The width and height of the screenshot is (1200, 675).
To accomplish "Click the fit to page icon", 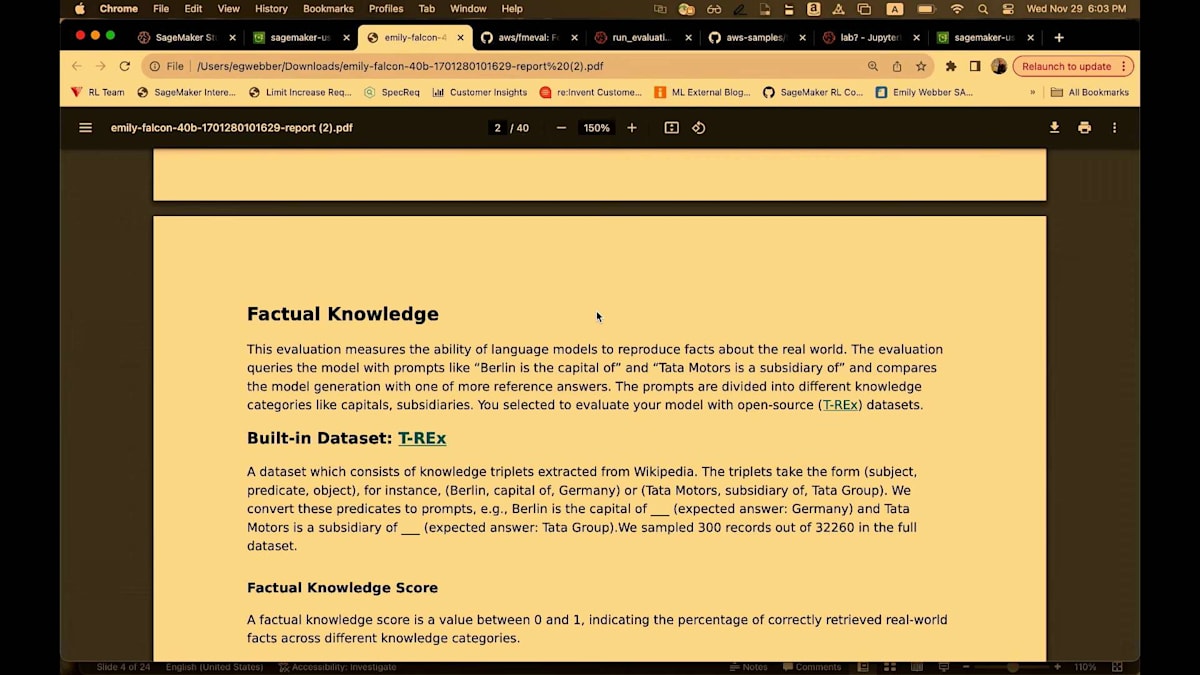I will [x=671, y=128].
